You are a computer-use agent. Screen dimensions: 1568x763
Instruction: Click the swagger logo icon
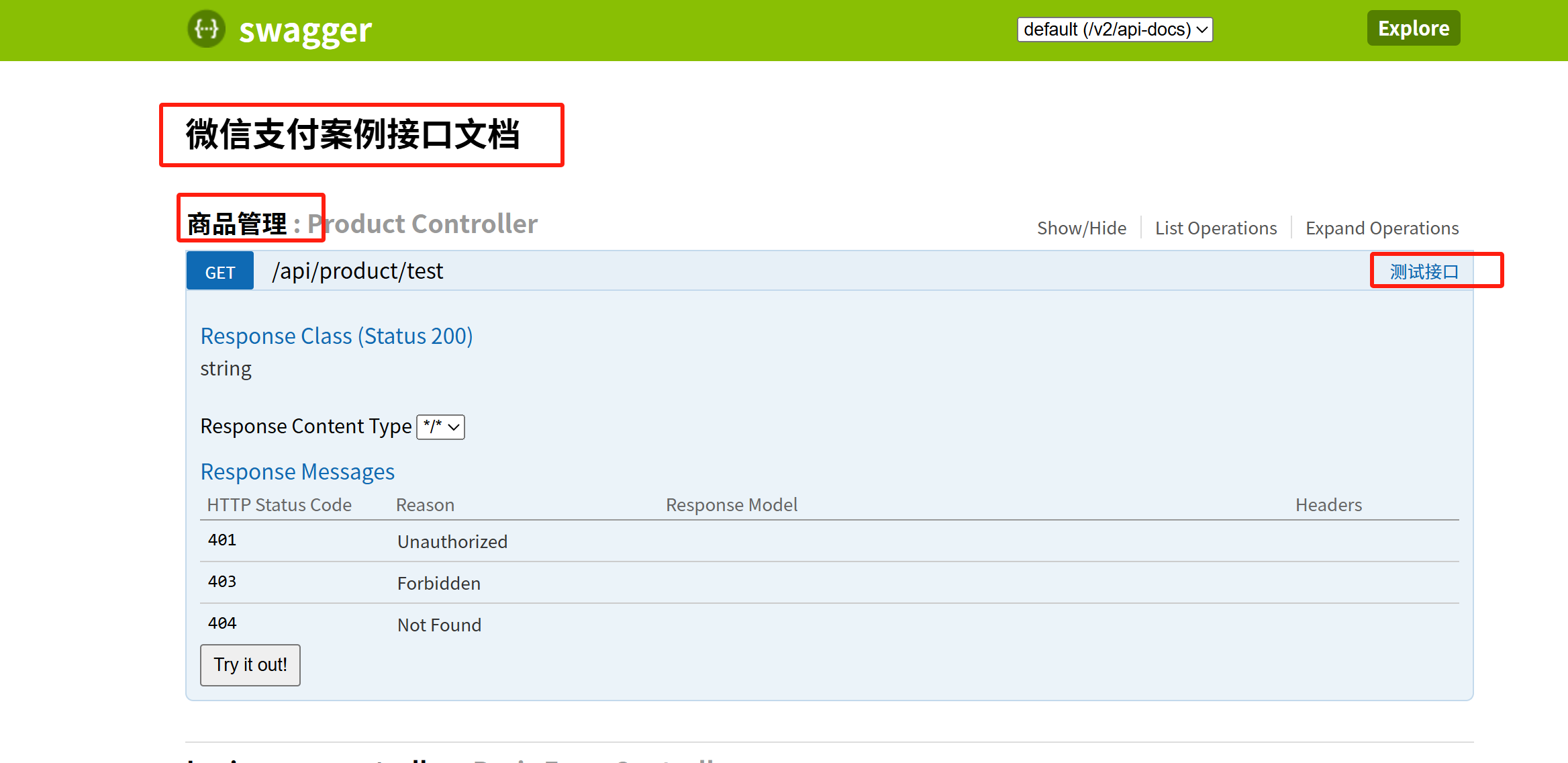pyautogui.click(x=206, y=29)
